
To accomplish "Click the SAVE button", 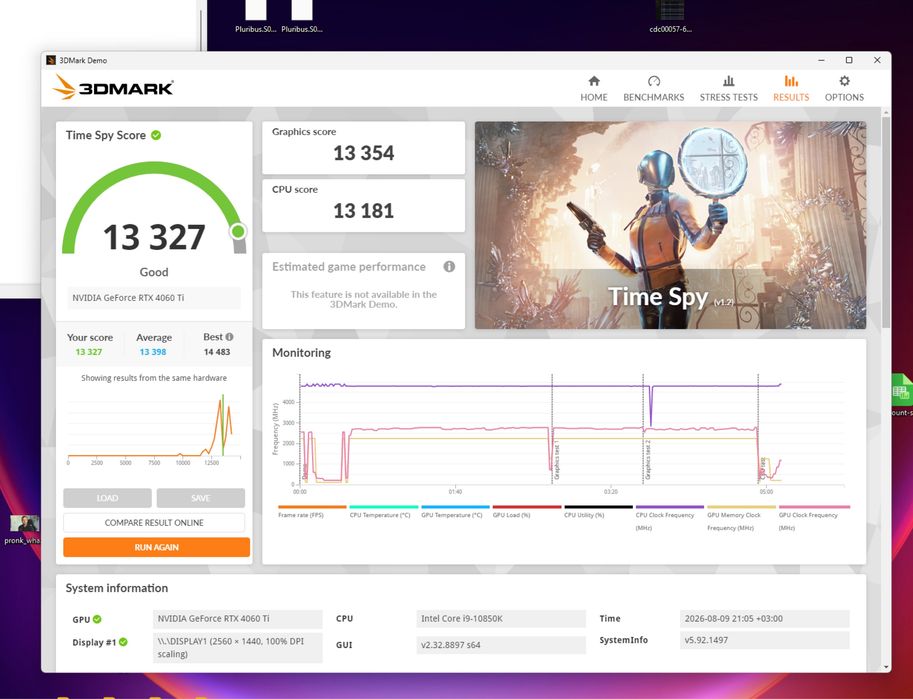I will click(x=200, y=498).
